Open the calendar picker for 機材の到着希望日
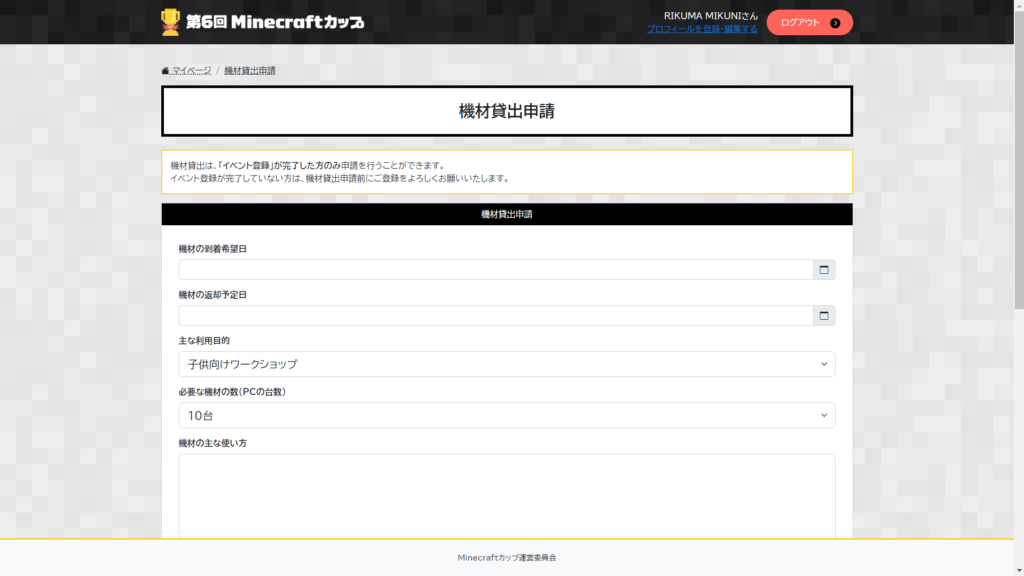This screenshot has height=576, width=1024. coord(824,270)
